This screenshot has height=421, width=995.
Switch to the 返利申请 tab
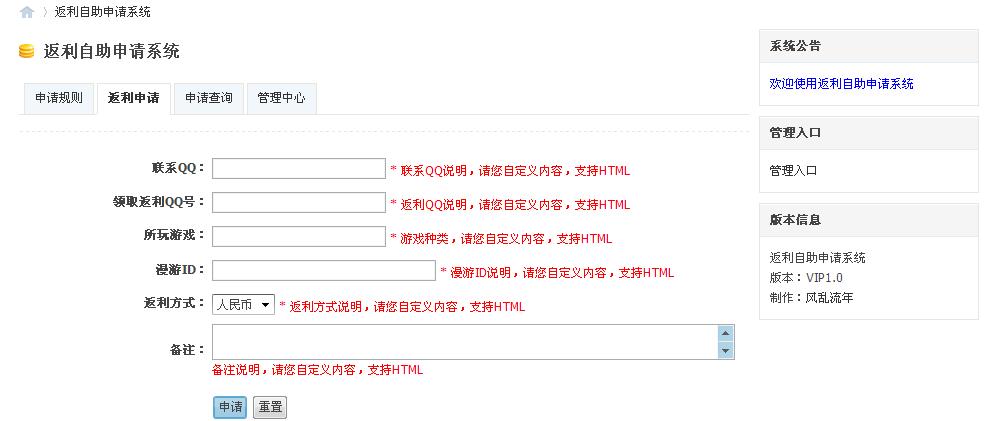point(133,98)
